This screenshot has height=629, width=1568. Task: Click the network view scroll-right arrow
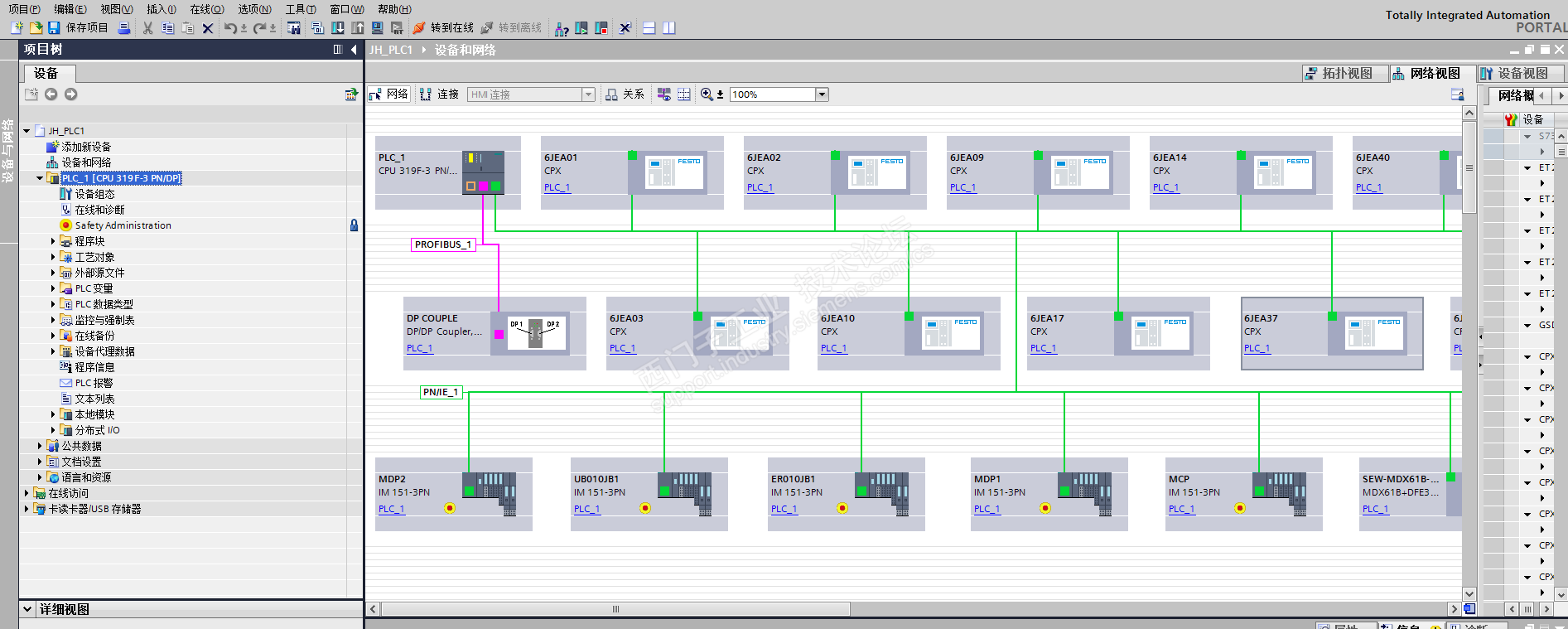(1454, 609)
